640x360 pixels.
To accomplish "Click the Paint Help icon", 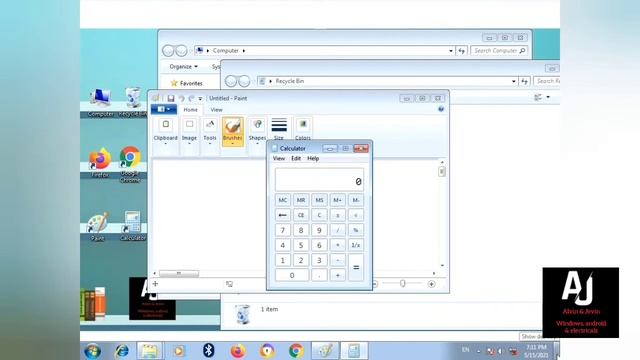I will [x=441, y=109].
